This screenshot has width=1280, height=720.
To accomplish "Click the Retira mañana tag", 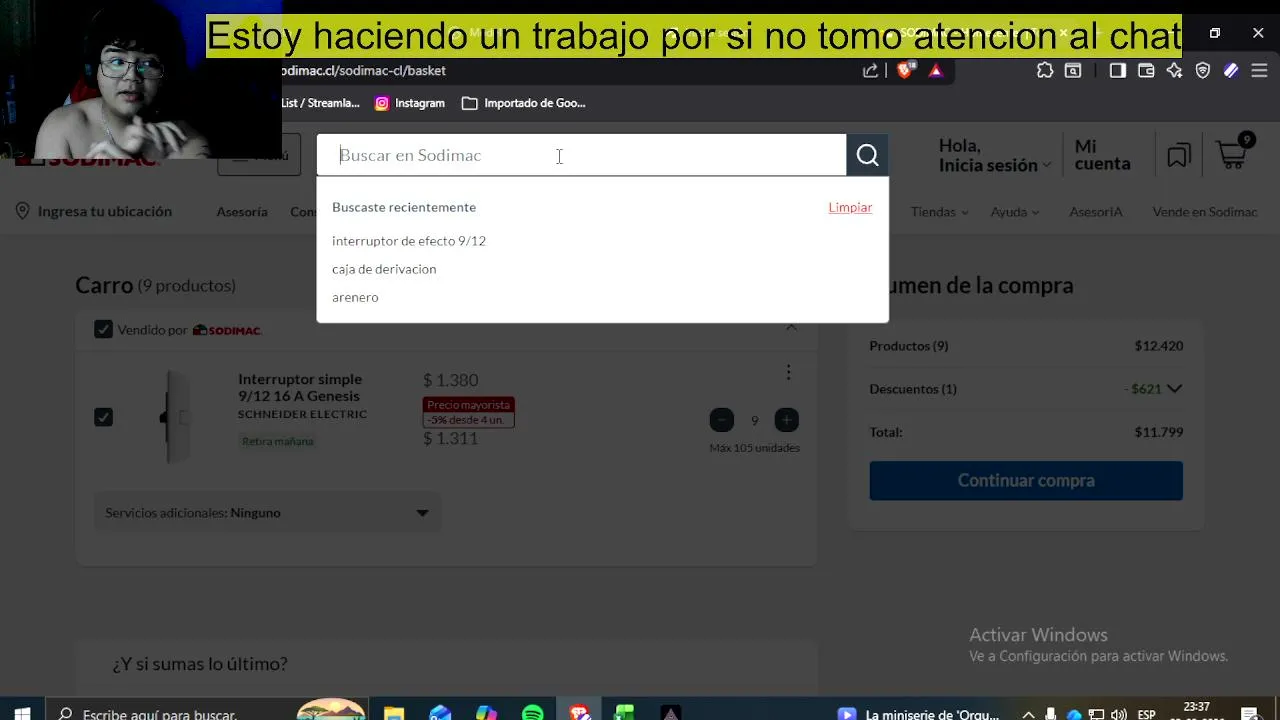I will (x=278, y=441).
